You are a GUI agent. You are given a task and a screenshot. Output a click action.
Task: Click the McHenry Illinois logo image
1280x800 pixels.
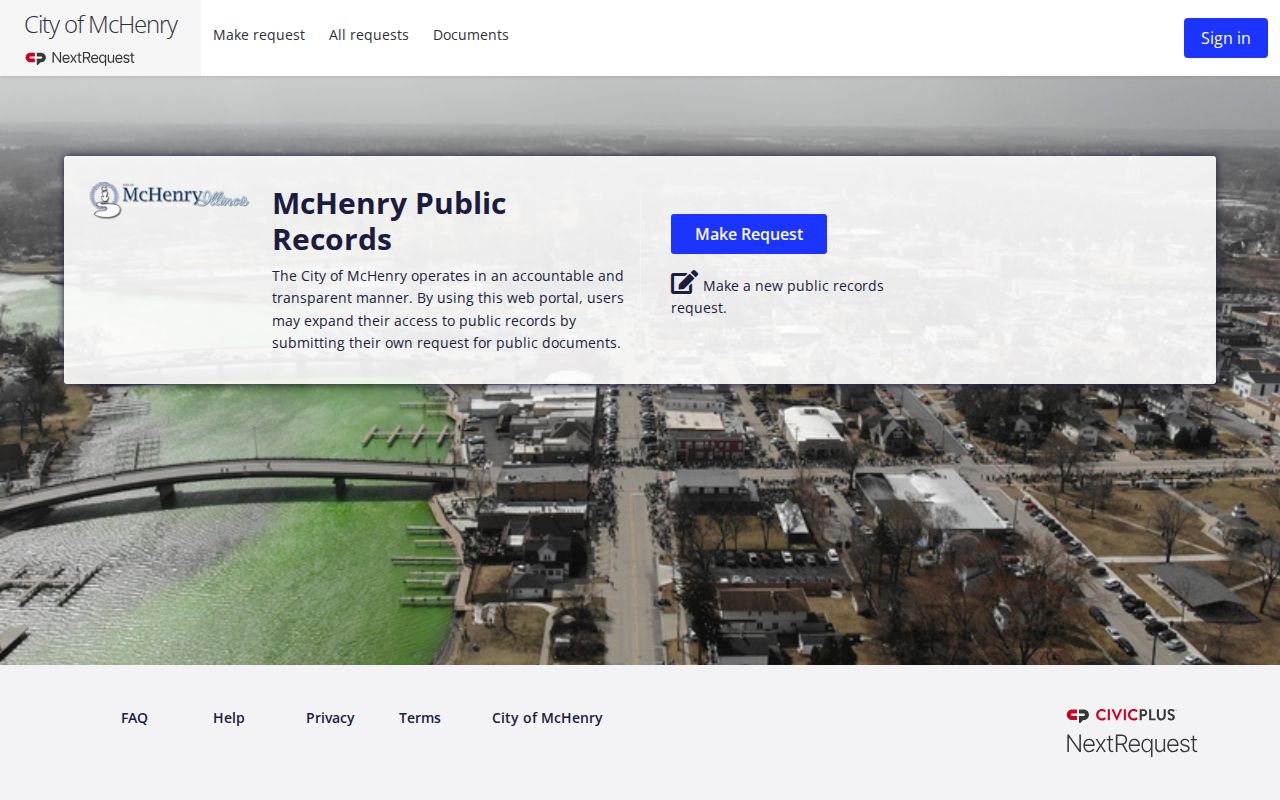point(169,199)
